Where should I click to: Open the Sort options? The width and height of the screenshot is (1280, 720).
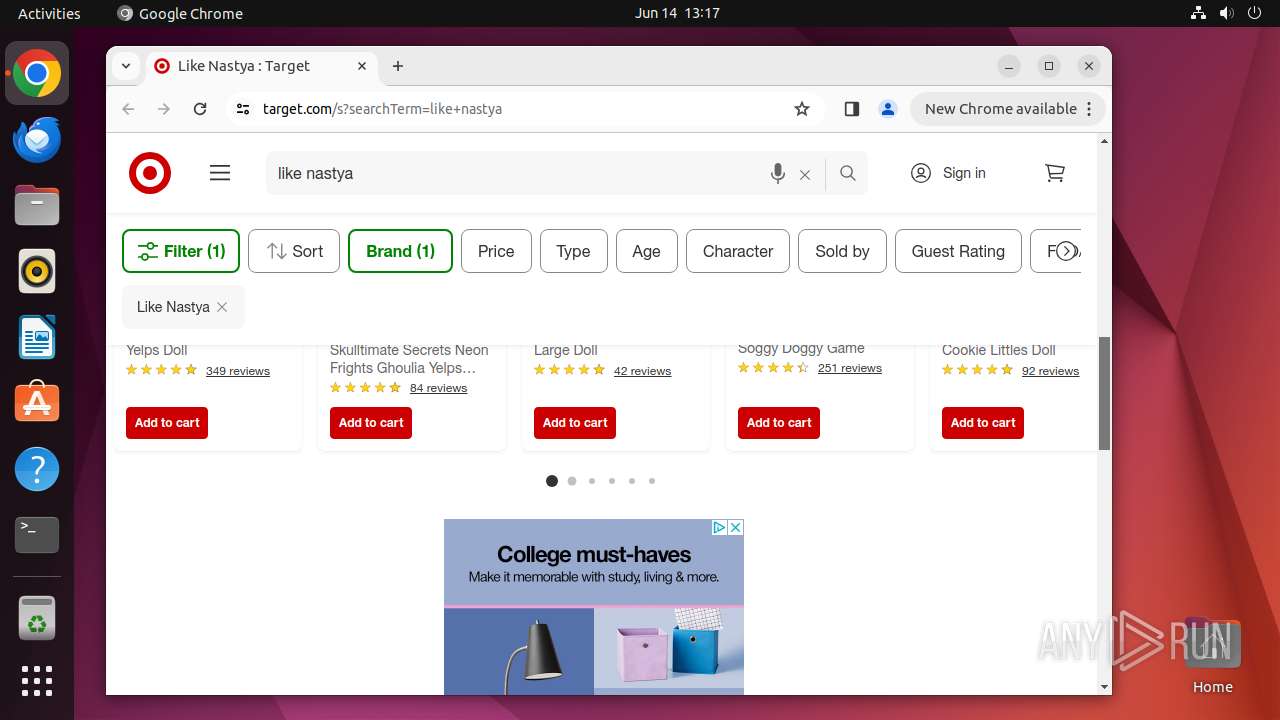pos(294,251)
